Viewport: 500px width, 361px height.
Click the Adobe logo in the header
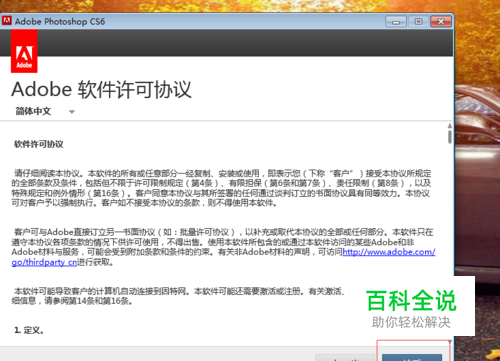24,51
